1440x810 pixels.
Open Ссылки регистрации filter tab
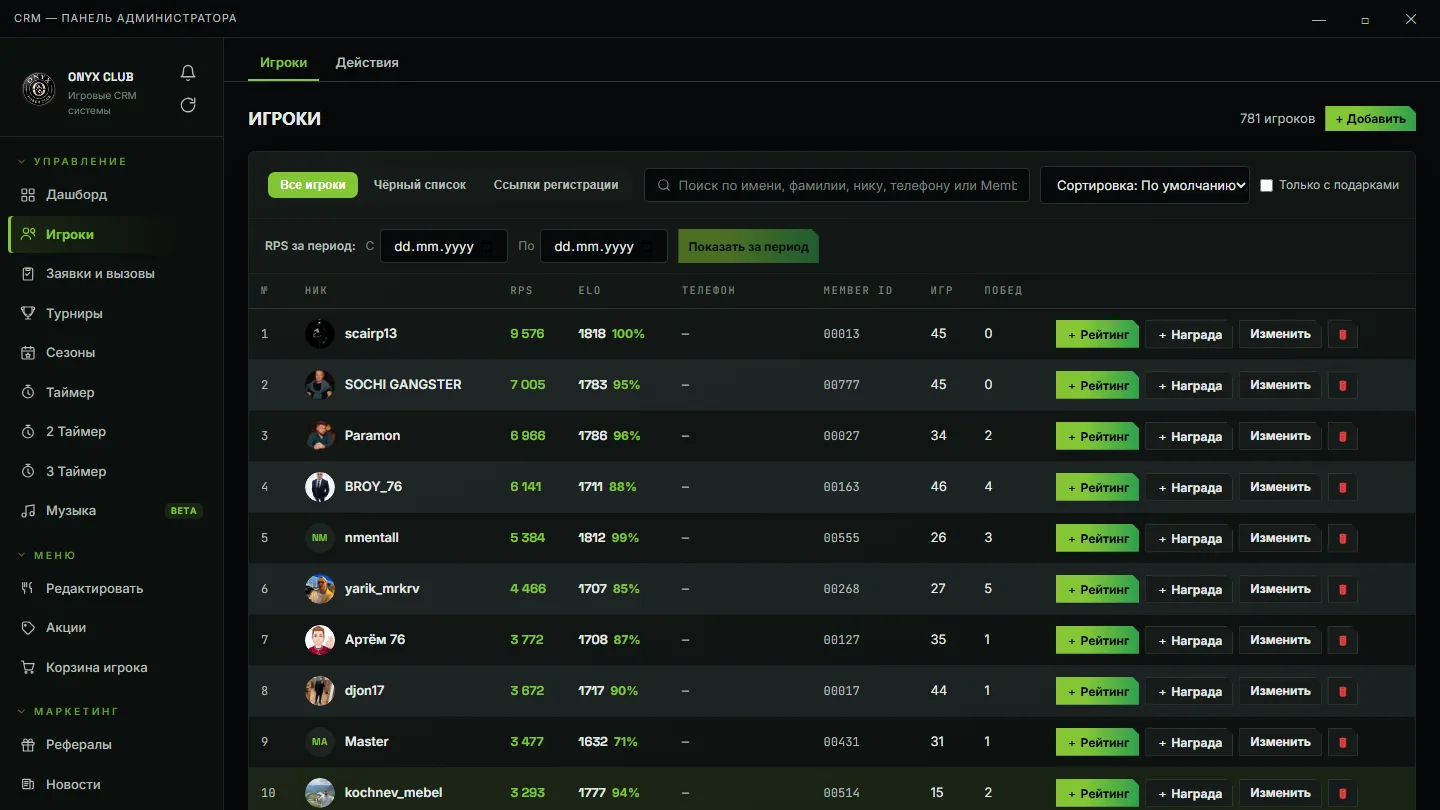pyautogui.click(x=556, y=185)
